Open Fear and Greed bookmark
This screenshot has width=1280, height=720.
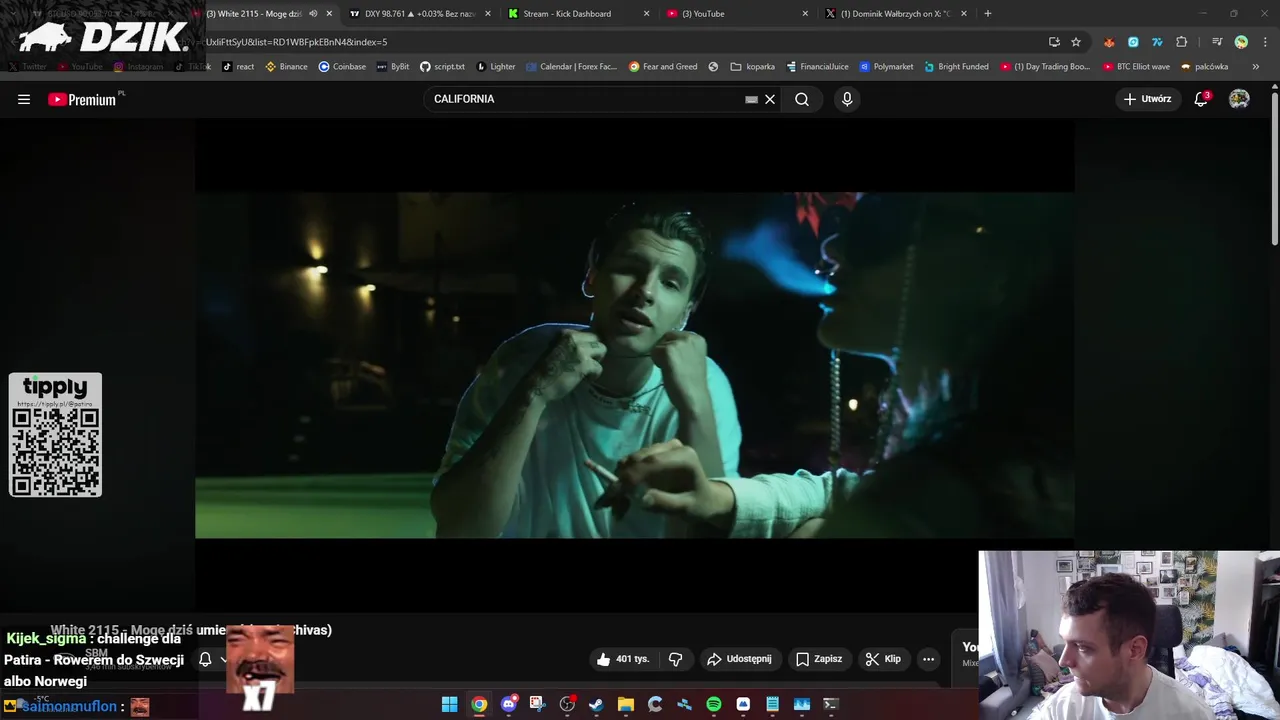click(x=663, y=67)
